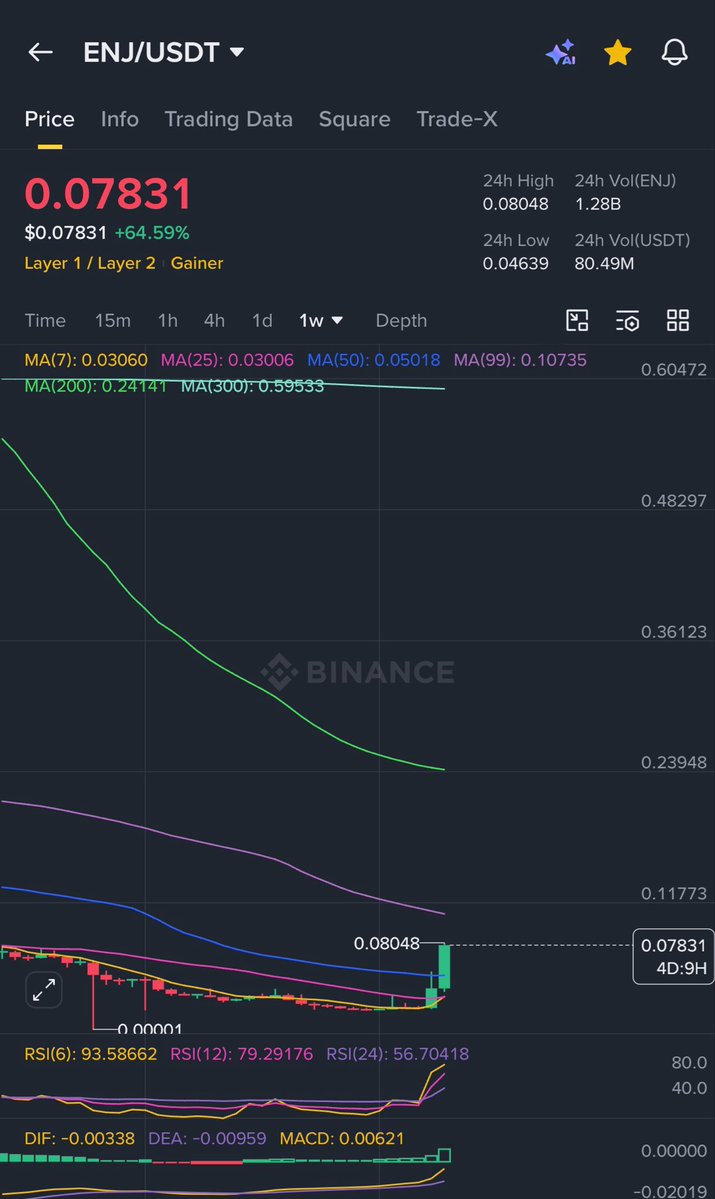Show the Depth chart
The image size is (715, 1199).
tap(401, 320)
